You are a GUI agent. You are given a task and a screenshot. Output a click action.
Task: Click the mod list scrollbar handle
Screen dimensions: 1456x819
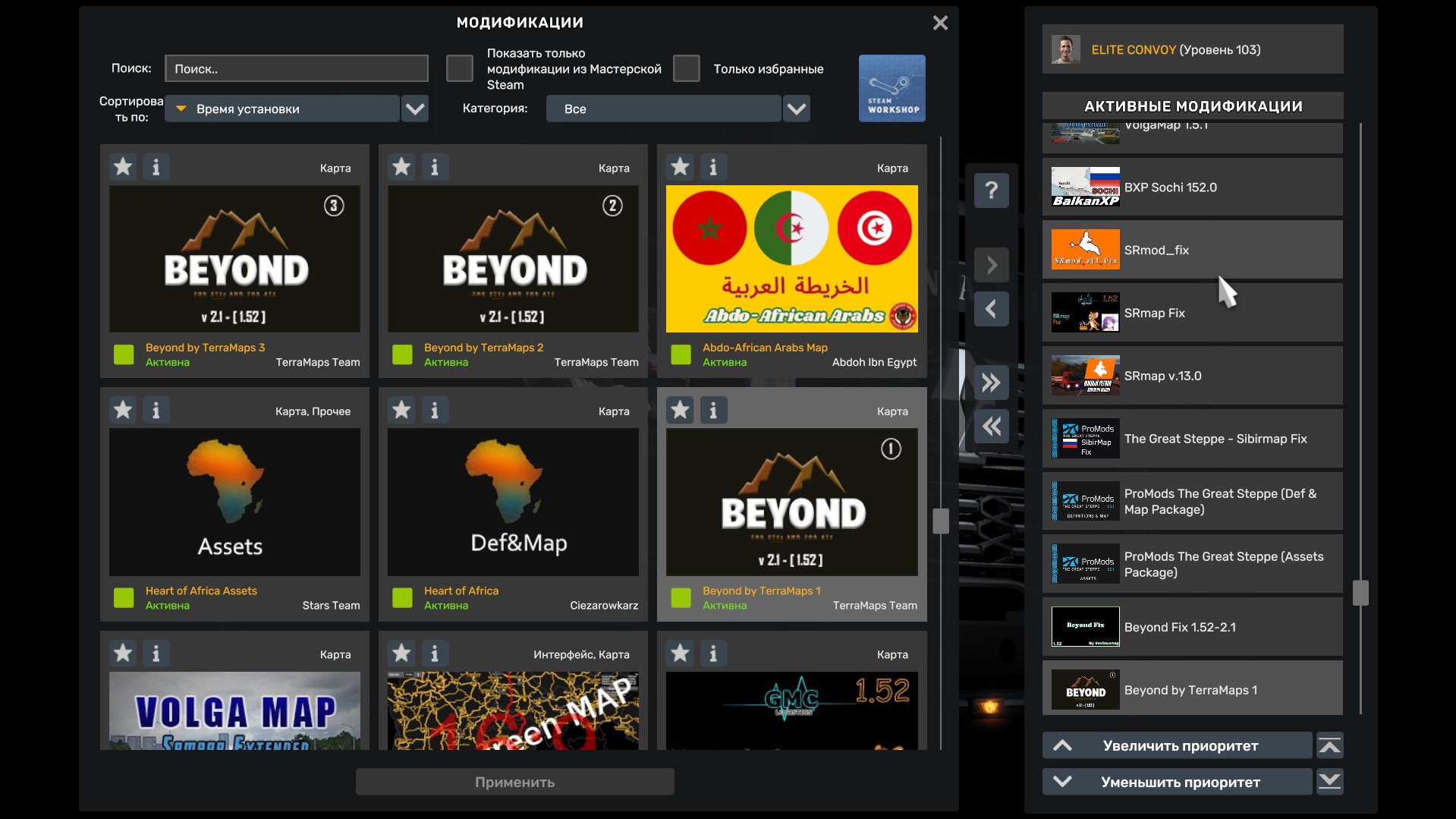pyautogui.click(x=941, y=521)
